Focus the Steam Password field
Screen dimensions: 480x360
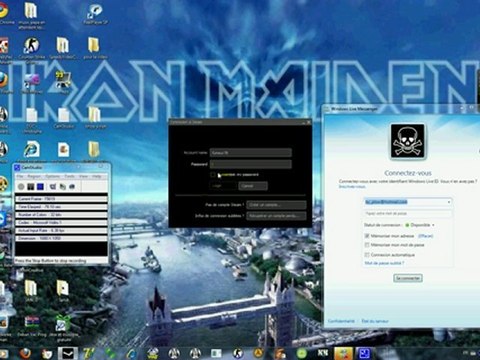(x=251, y=164)
